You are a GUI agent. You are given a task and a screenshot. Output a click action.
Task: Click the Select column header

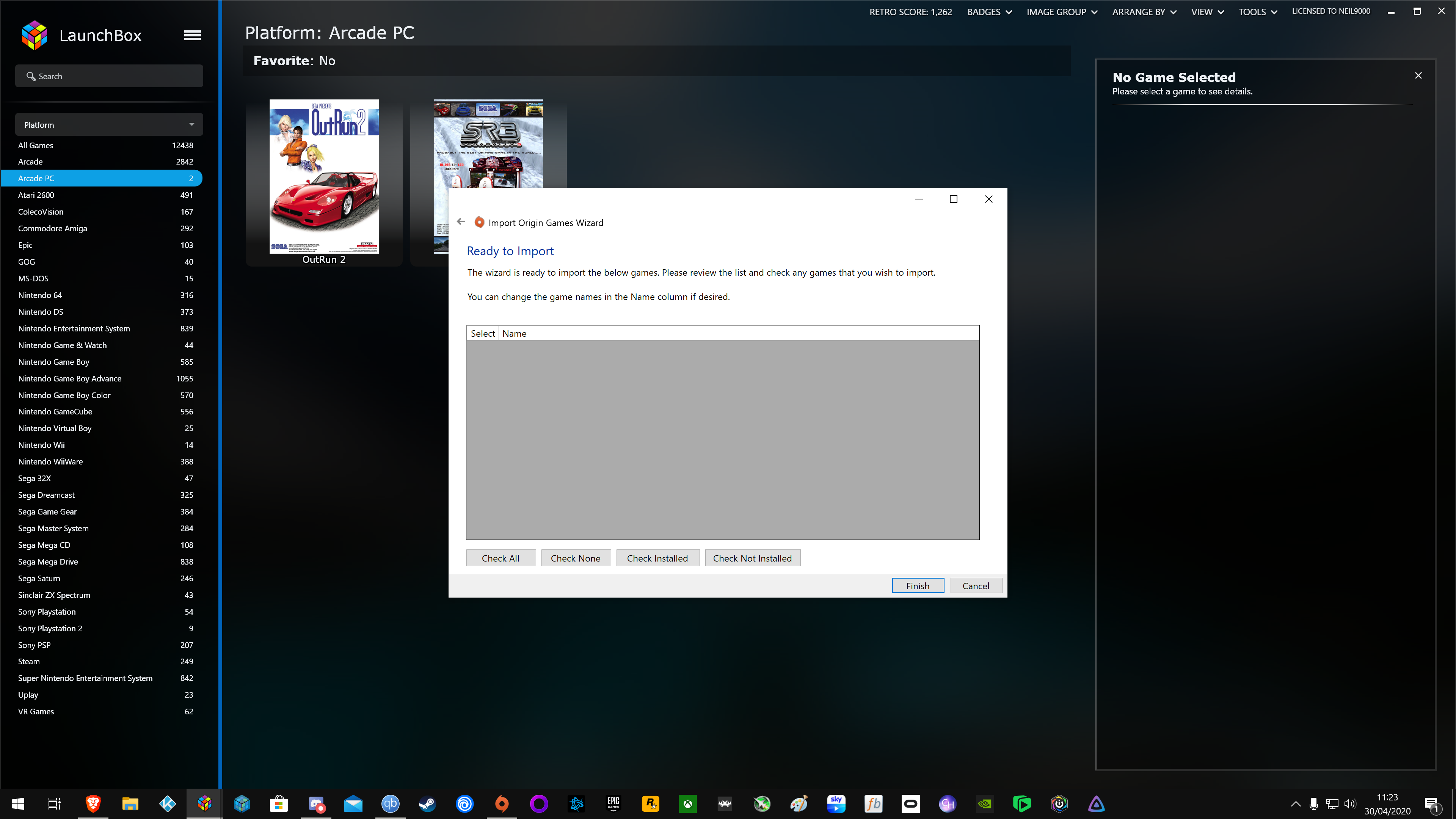(x=483, y=334)
